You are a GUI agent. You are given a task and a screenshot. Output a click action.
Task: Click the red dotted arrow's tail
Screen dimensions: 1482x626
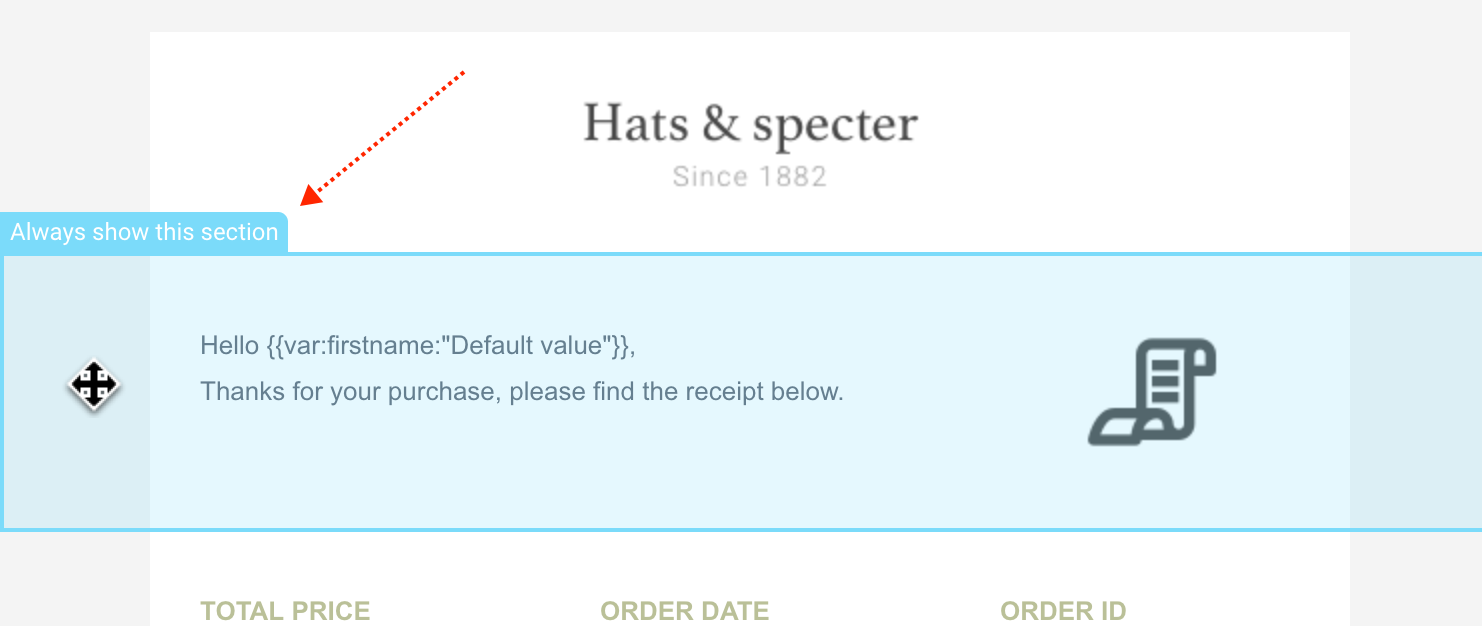pos(462,73)
